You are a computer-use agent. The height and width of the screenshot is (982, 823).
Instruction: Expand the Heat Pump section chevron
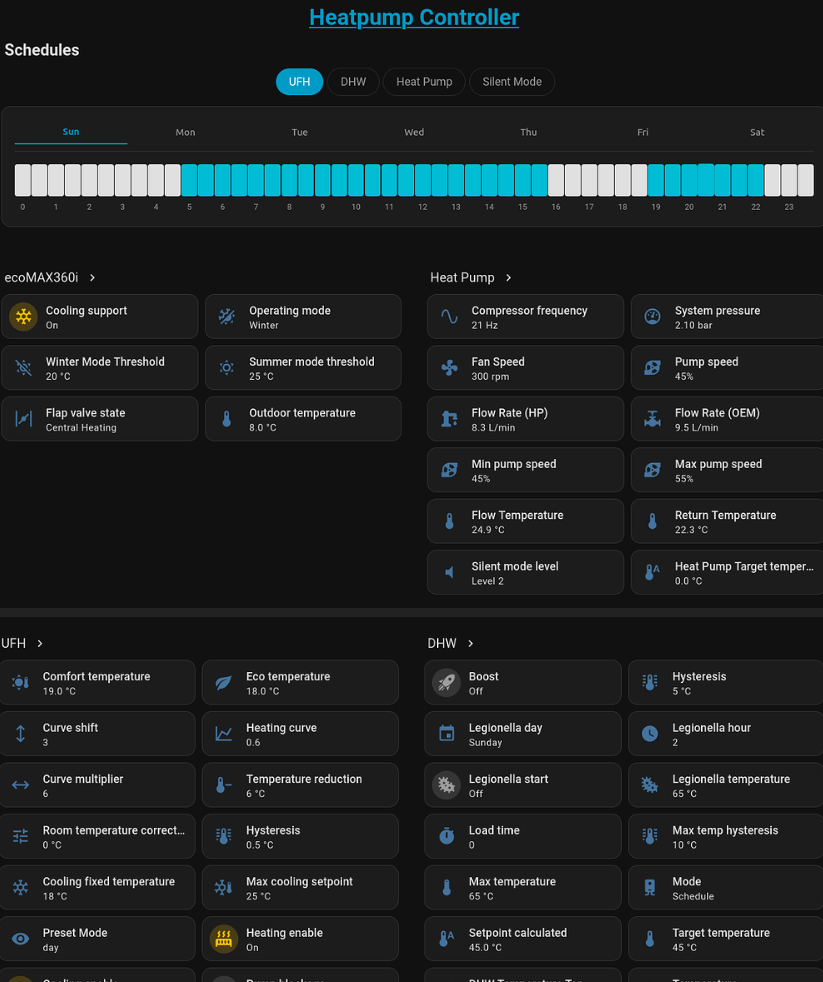(x=508, y=278)
